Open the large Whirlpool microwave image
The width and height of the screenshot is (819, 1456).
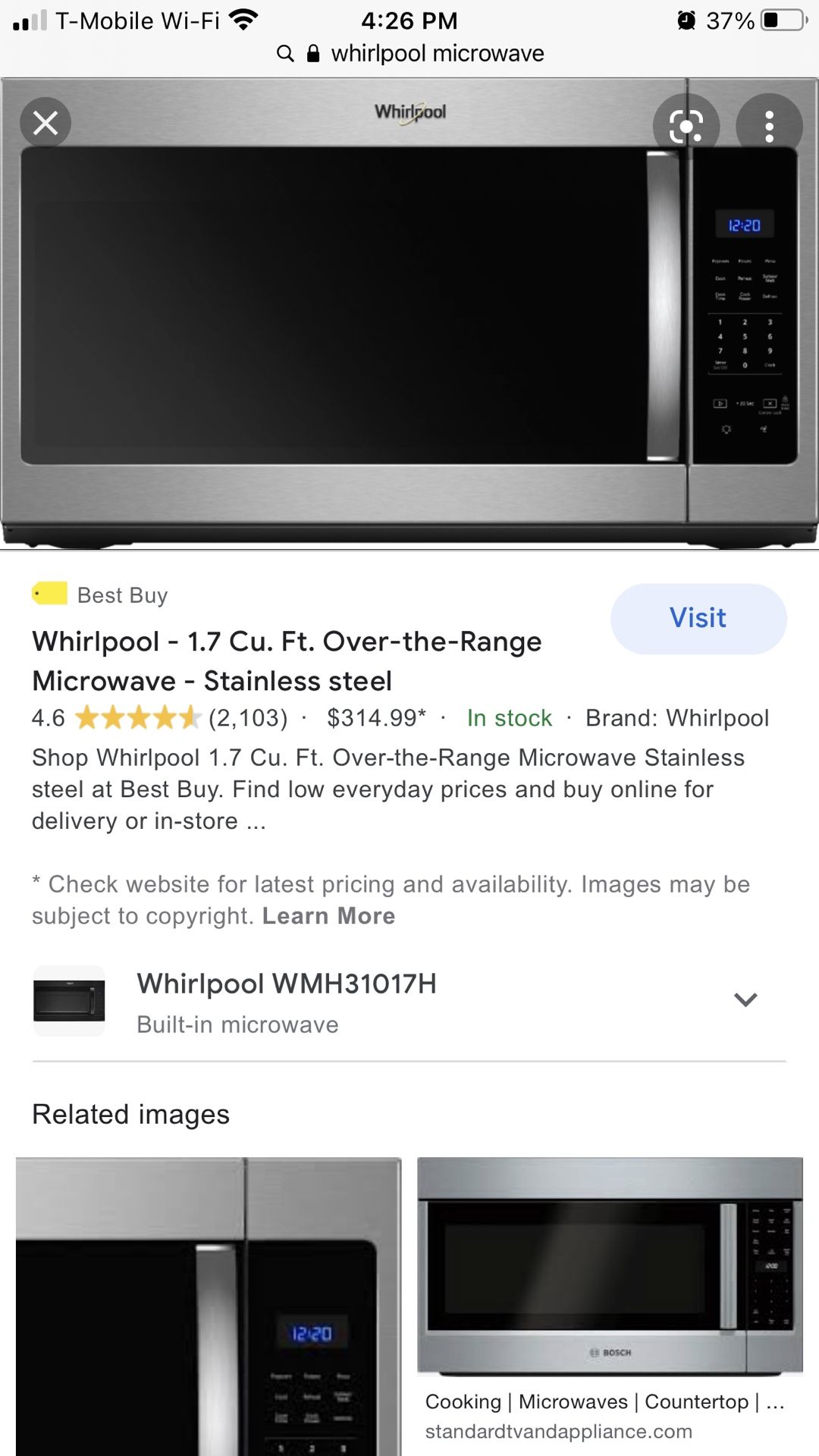409,312
